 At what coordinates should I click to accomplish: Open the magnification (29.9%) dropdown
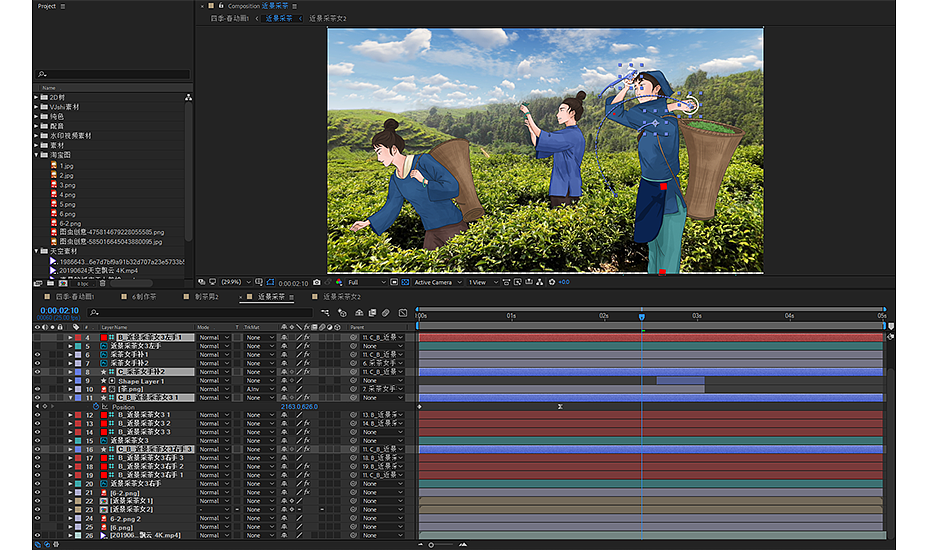pos(237,282)
